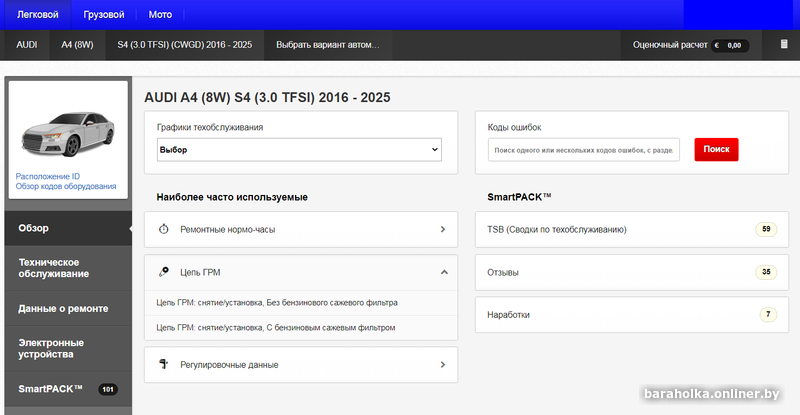Click the Audi car thumbnail image

pyautogui.click(x=68, y=134)
